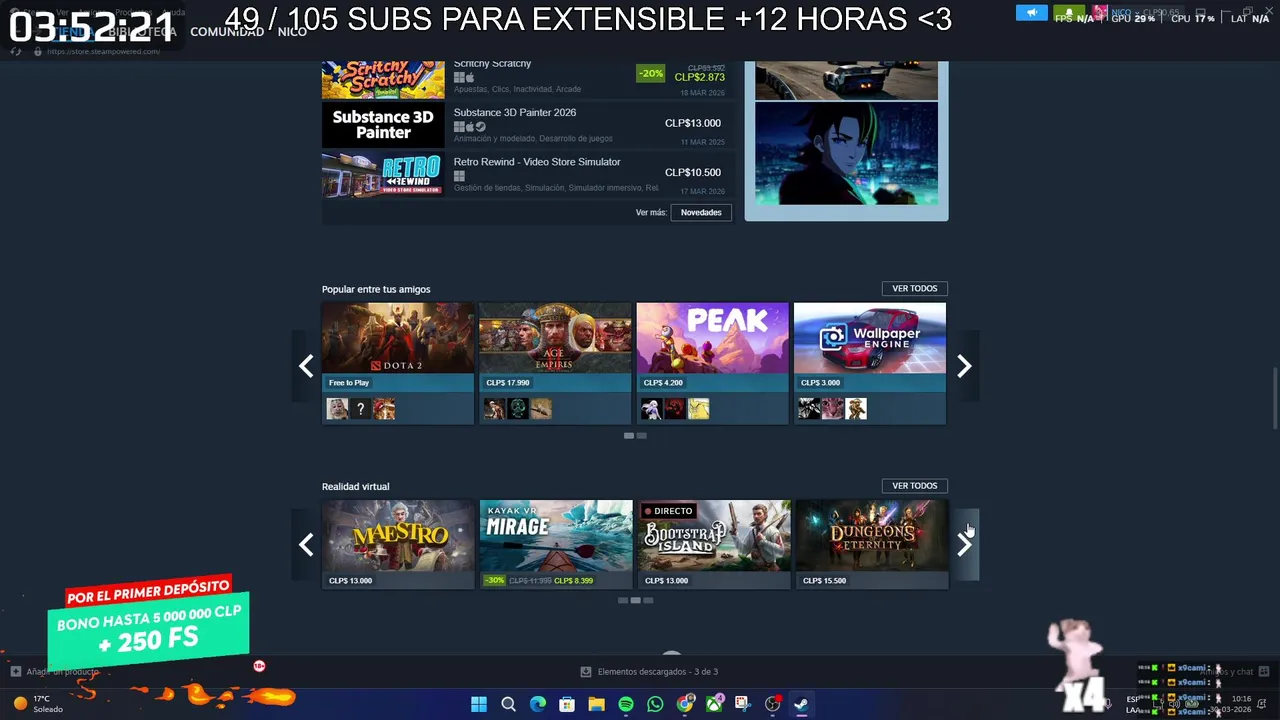This screenshot has width=1280, height=720.
Task: Open the anime character screenshot preview
Action: tap(846, 153)
